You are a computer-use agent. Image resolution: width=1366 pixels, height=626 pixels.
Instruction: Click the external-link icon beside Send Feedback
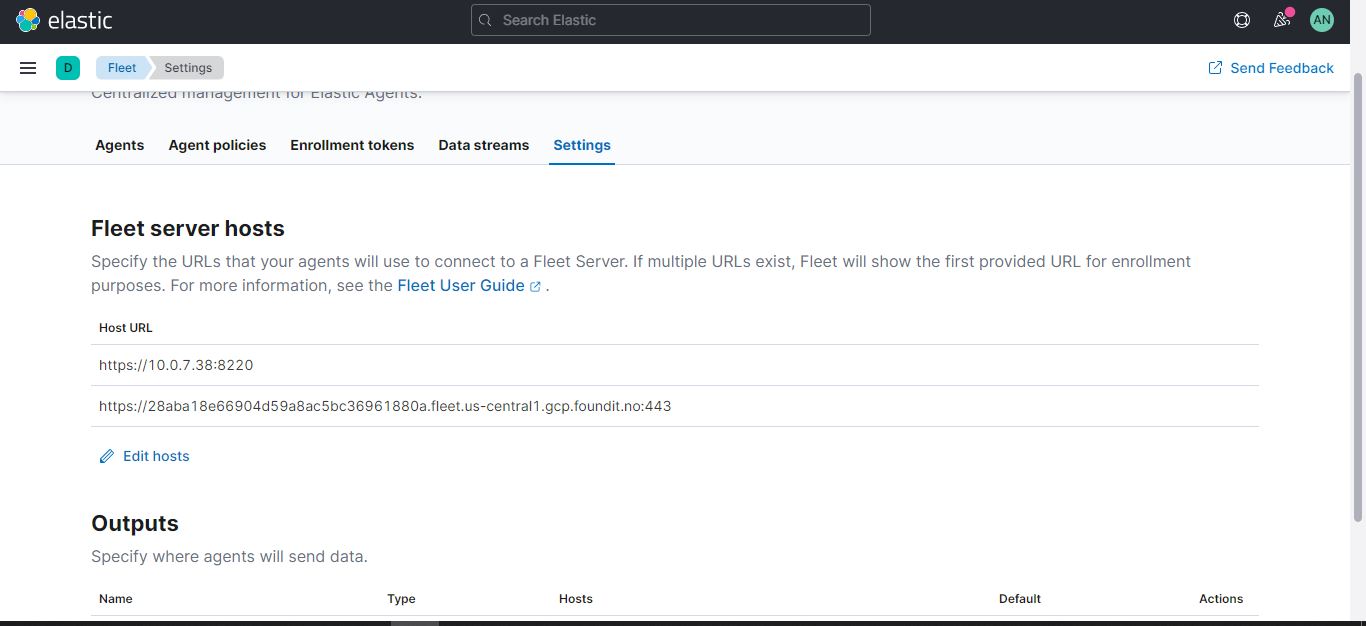[x=1214, y=67]
